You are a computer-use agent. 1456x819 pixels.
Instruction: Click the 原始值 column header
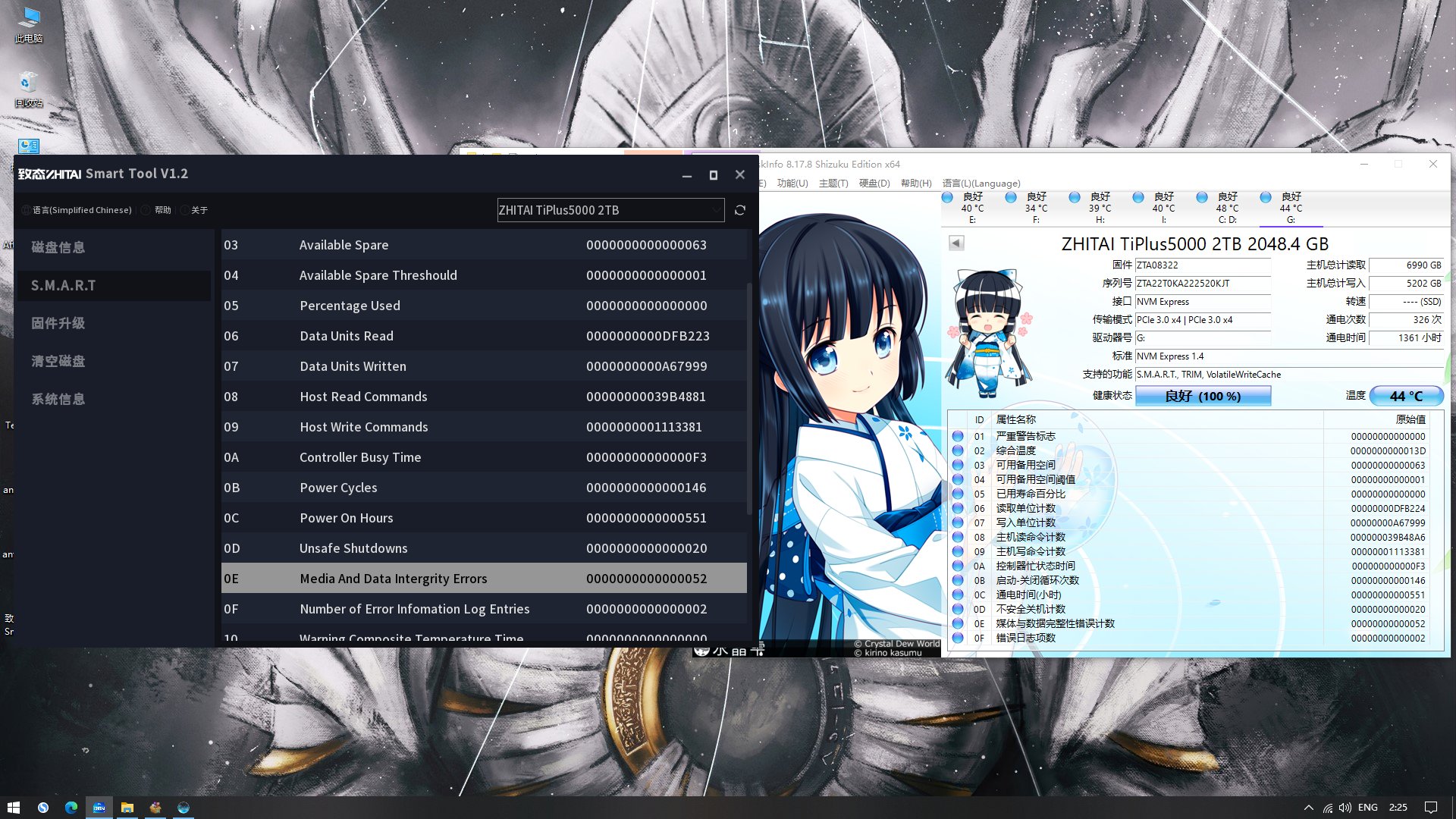1410,419
